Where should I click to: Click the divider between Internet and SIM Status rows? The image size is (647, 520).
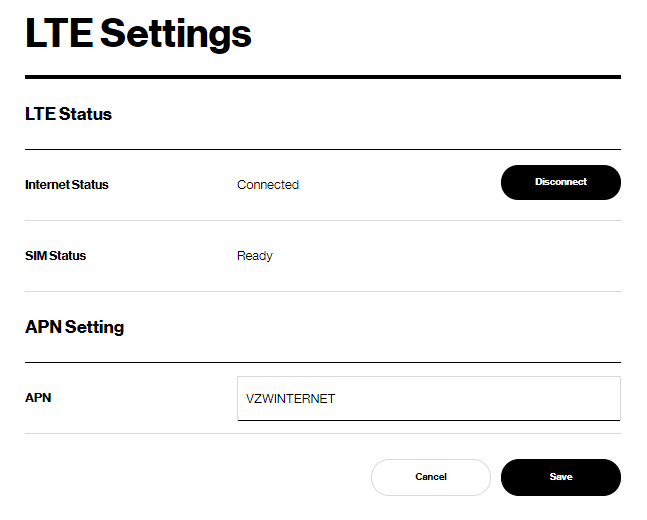[322, 220]
